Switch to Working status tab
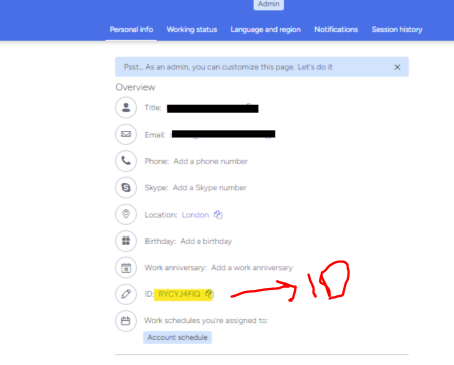Screen dimensions: 454x365 point(192,29)
